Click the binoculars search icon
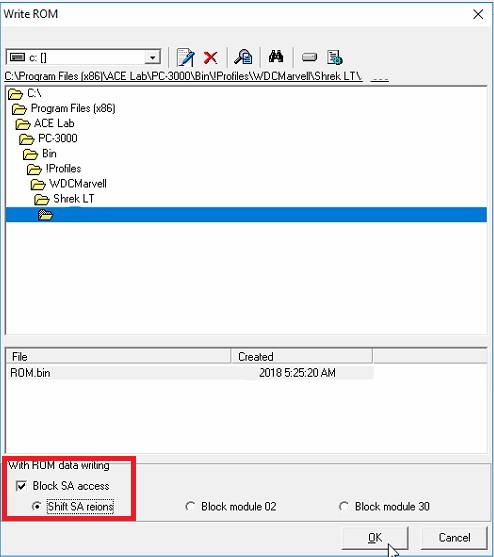 276,56
